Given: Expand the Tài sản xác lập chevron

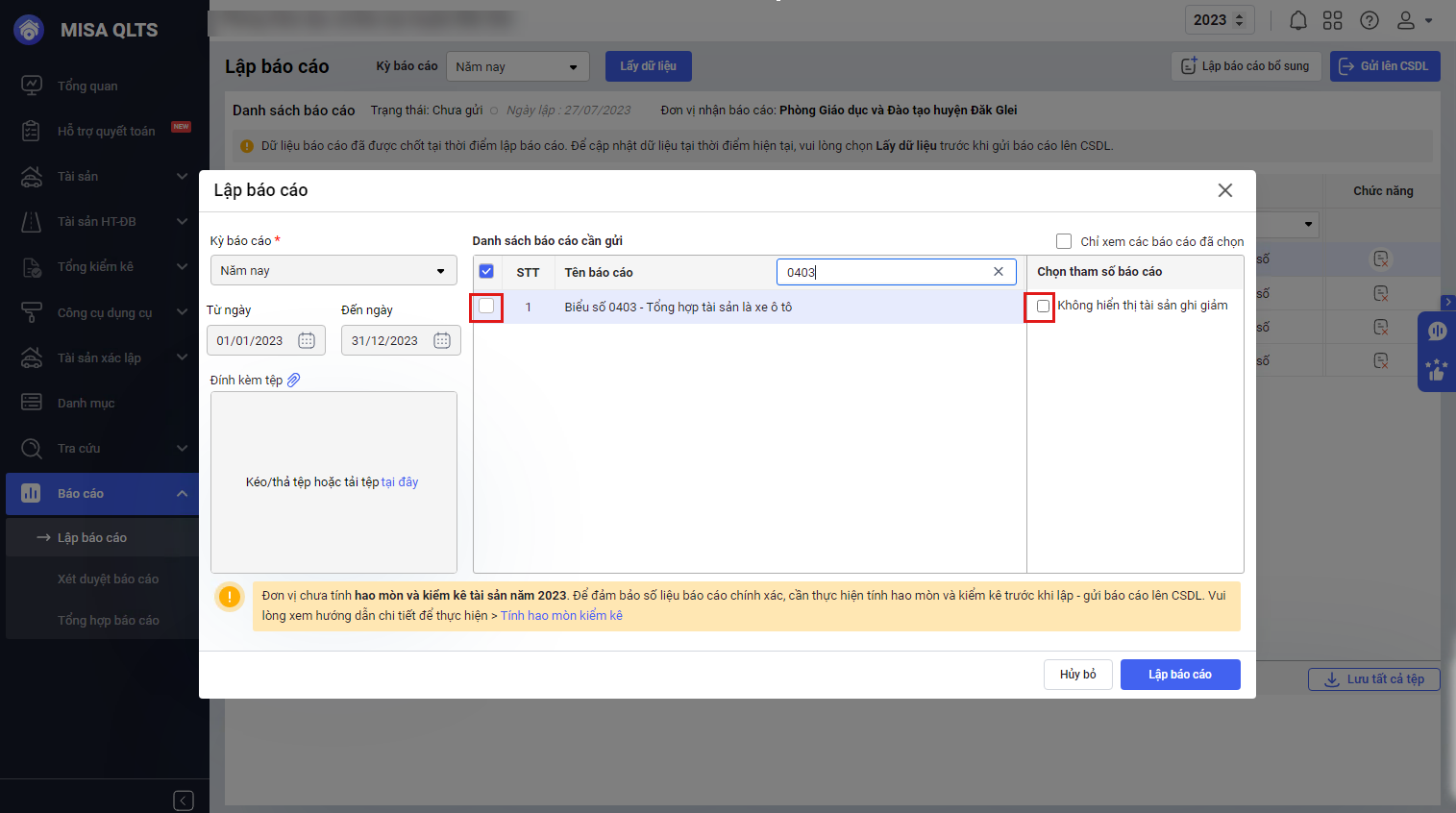Looking at the screenshot, I should pyautogui.click(x=182, y=357).
